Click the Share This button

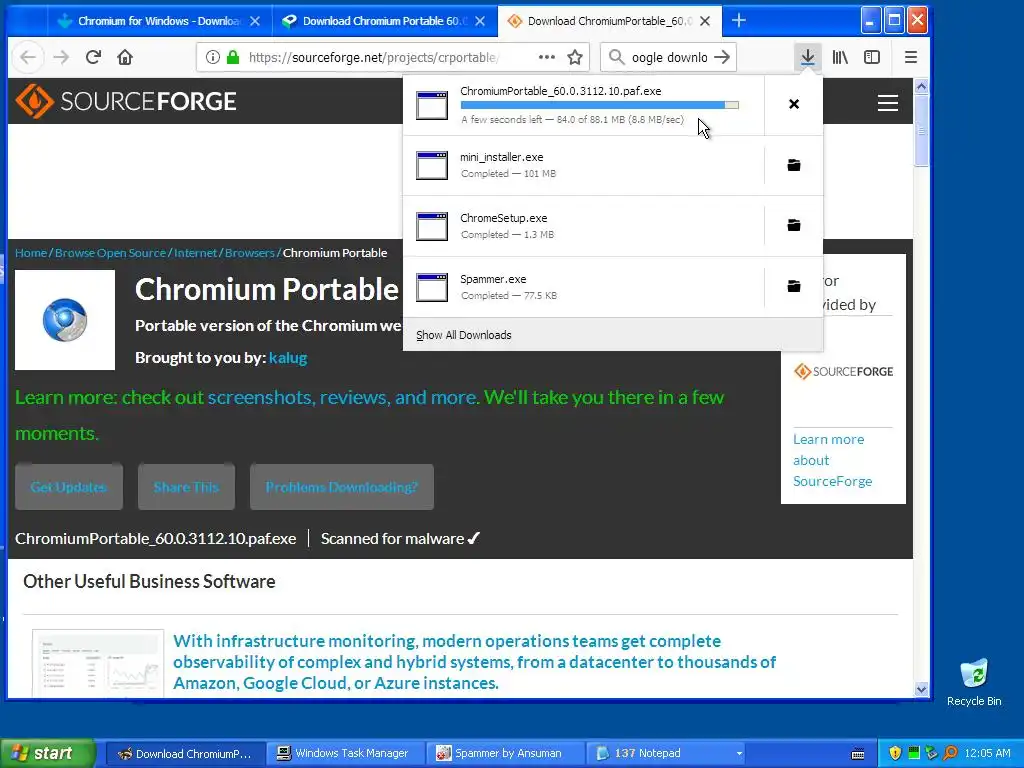click(x=186, y=487)
